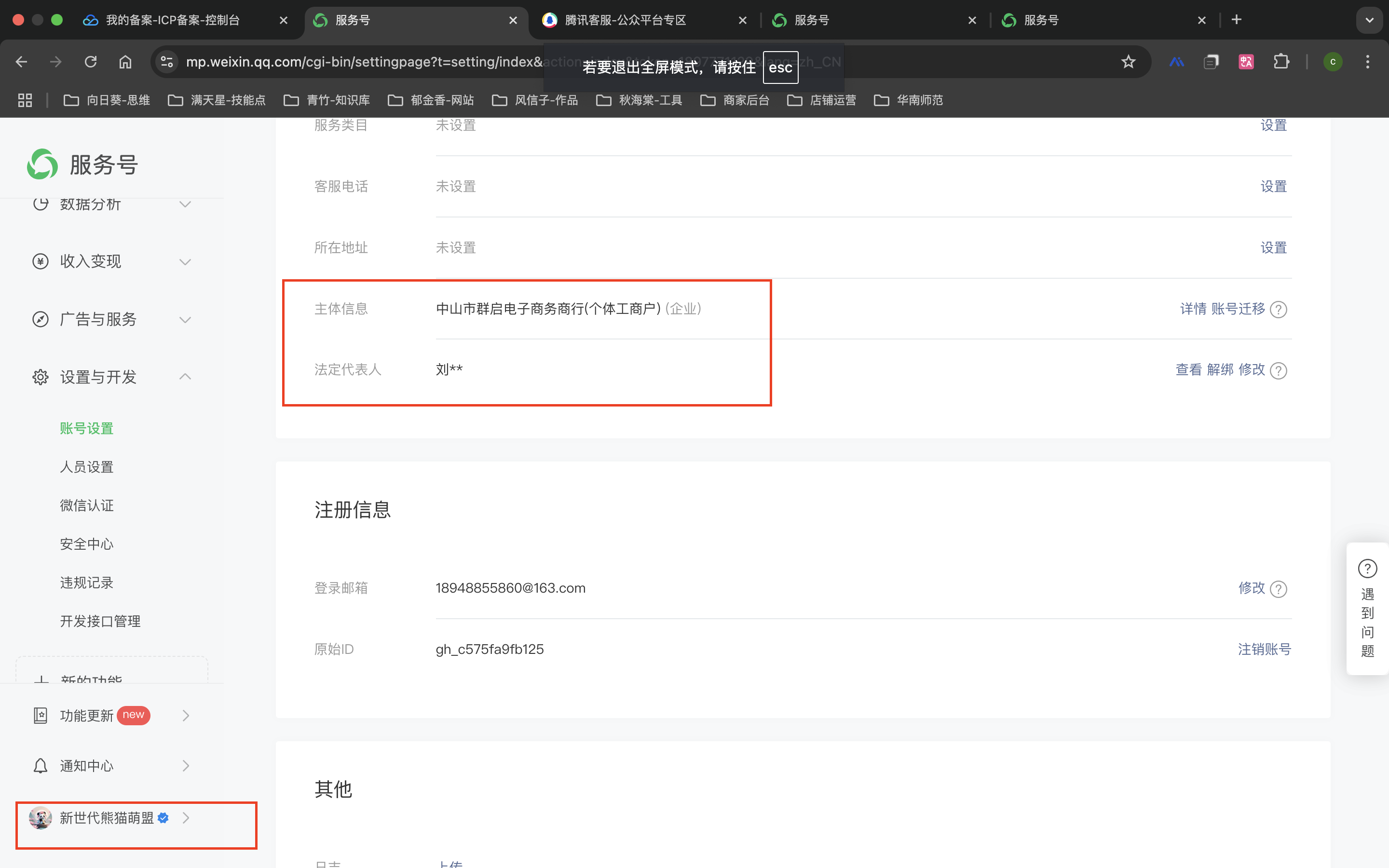Click 账号迁移 link for 主体信息
The image size is (1389, 868).
click(x=1238, y=309)
